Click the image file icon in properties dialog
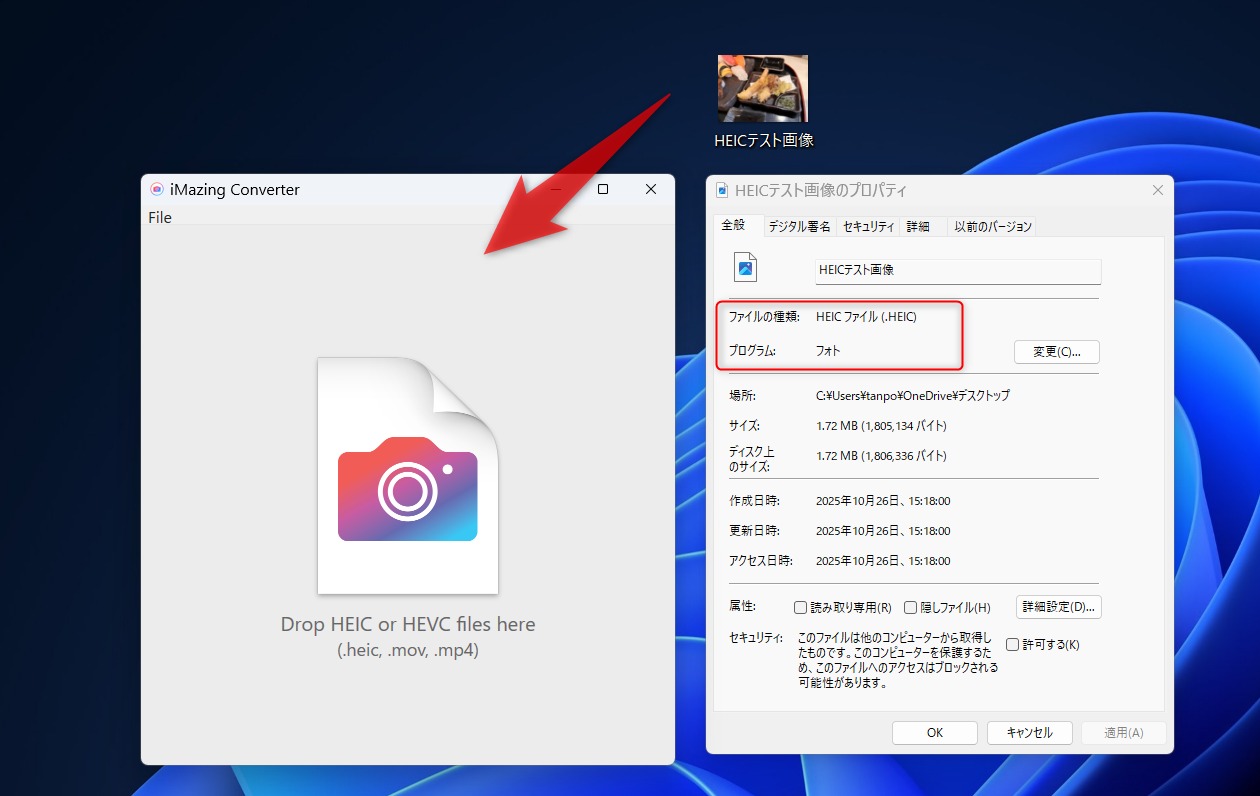 (x=744, y=266)
